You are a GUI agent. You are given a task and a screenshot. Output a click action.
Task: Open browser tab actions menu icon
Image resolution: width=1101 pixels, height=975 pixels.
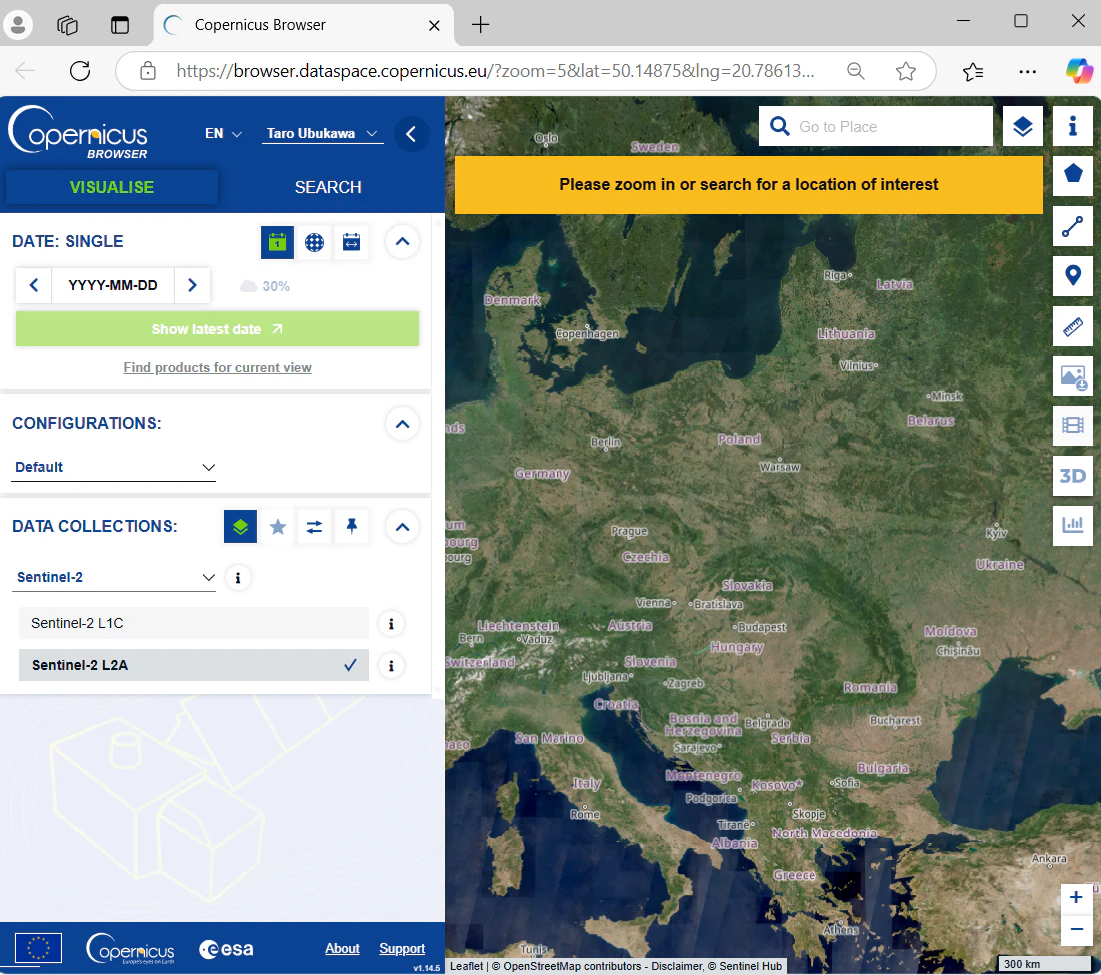(120, 25)
